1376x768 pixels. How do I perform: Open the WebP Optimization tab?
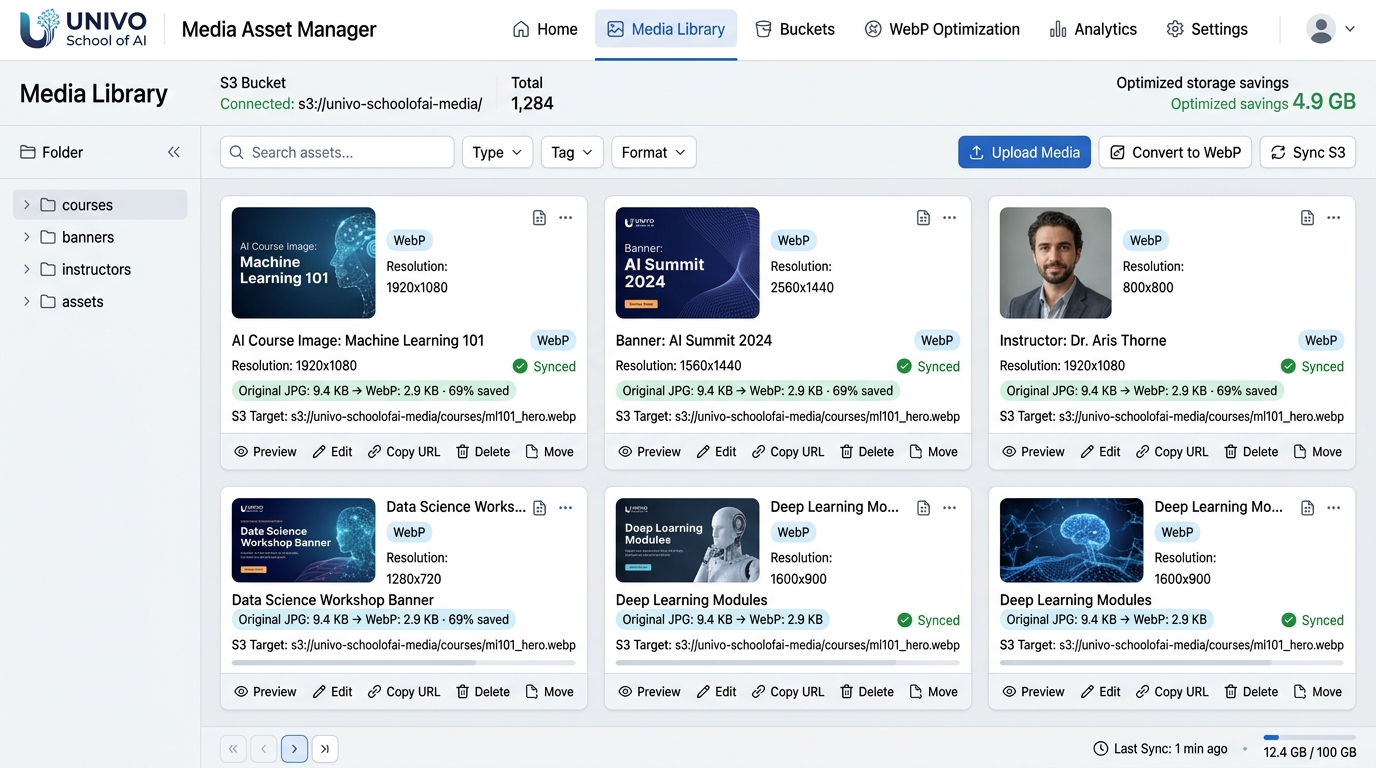(x=942, y=29)
